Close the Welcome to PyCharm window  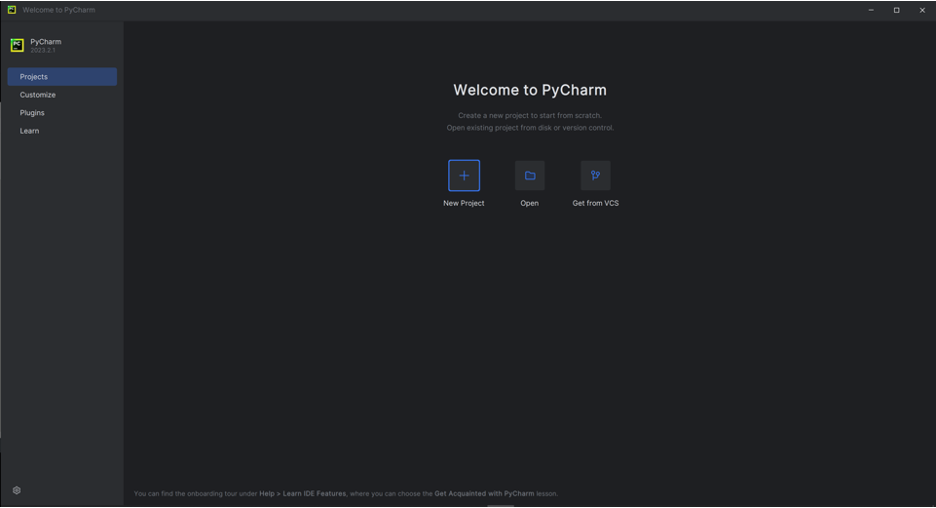click(922, 10)
